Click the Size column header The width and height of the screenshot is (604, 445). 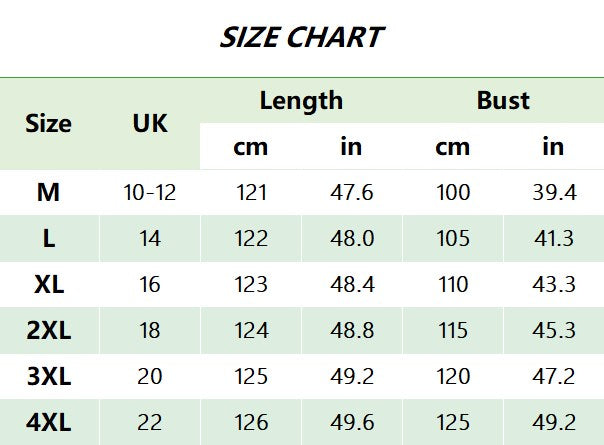[48, 124]
